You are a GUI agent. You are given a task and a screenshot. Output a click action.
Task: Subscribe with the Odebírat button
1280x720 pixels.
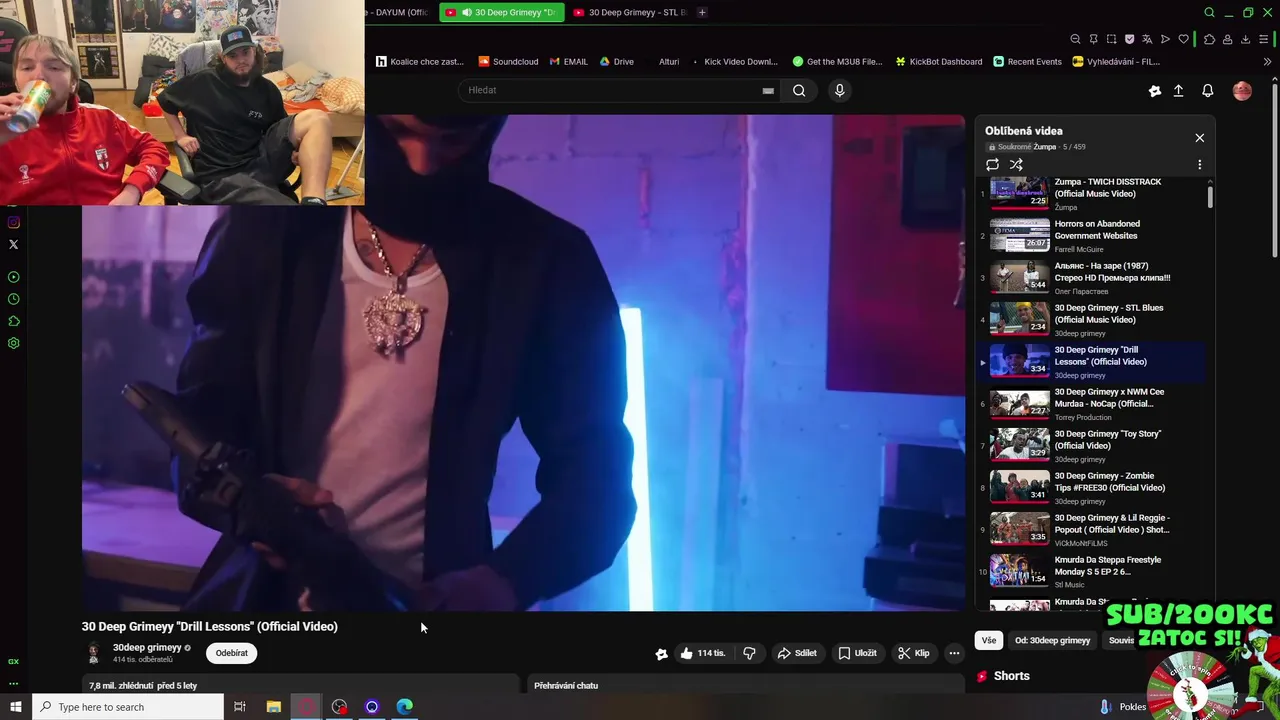point(231,653)
